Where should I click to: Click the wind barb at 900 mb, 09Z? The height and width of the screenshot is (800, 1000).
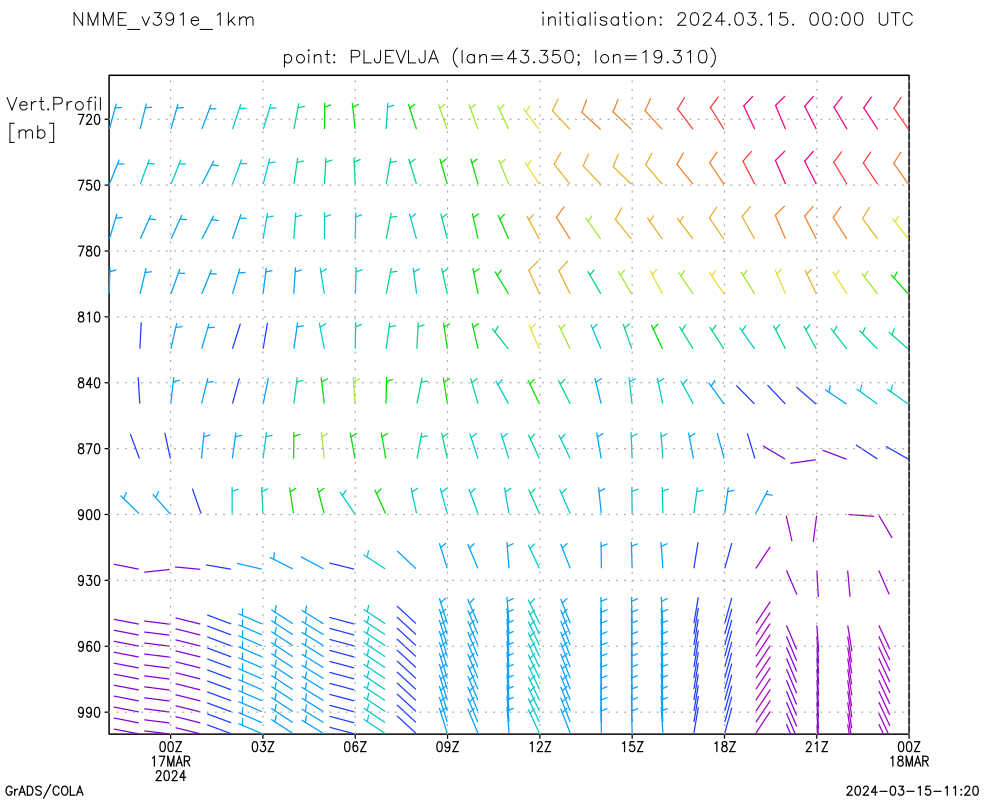coord(445,501)
